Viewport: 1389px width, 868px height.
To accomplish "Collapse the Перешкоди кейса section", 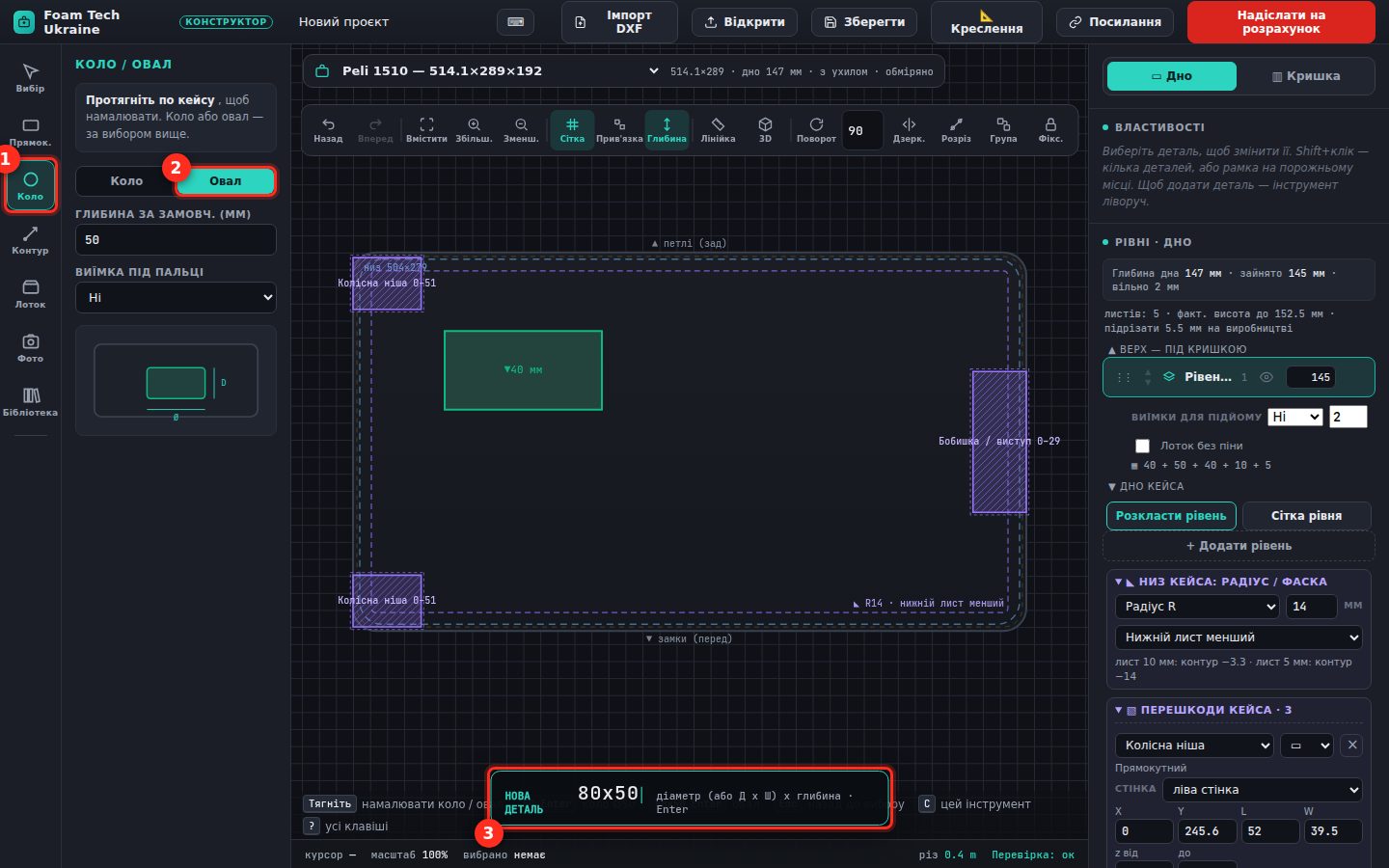I will [x=1239, y=710].
